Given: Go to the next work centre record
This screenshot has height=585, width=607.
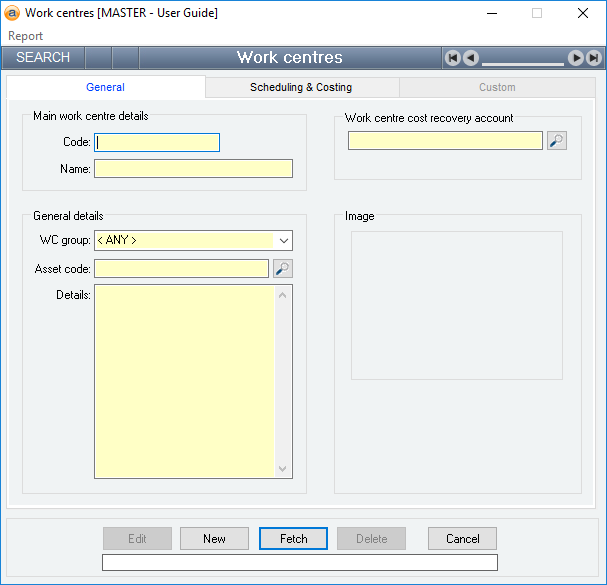Looking at the screenshot, I should coord(576,58).
